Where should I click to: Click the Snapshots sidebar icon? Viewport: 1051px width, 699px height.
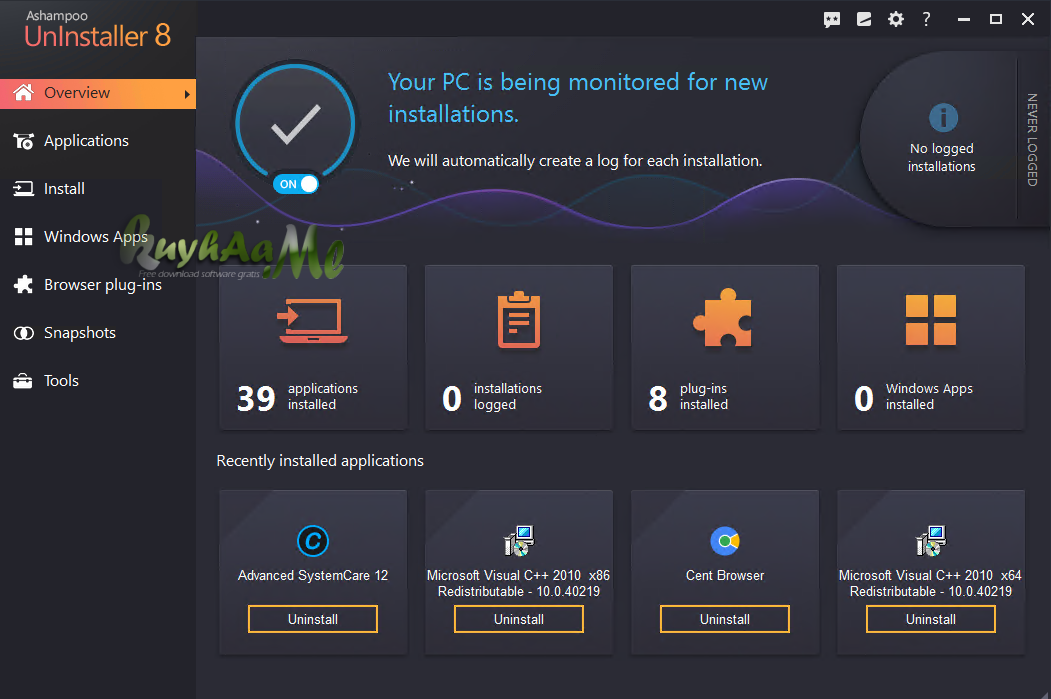point(23,333)
